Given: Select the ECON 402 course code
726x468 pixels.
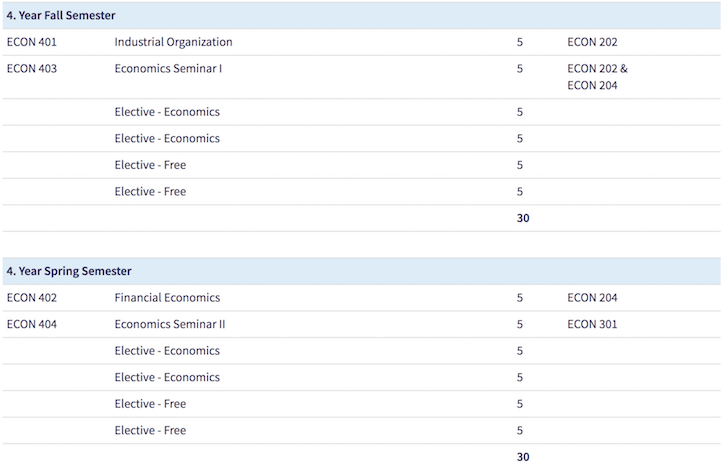Looking at the screenshot, I should tap(32, 298).
